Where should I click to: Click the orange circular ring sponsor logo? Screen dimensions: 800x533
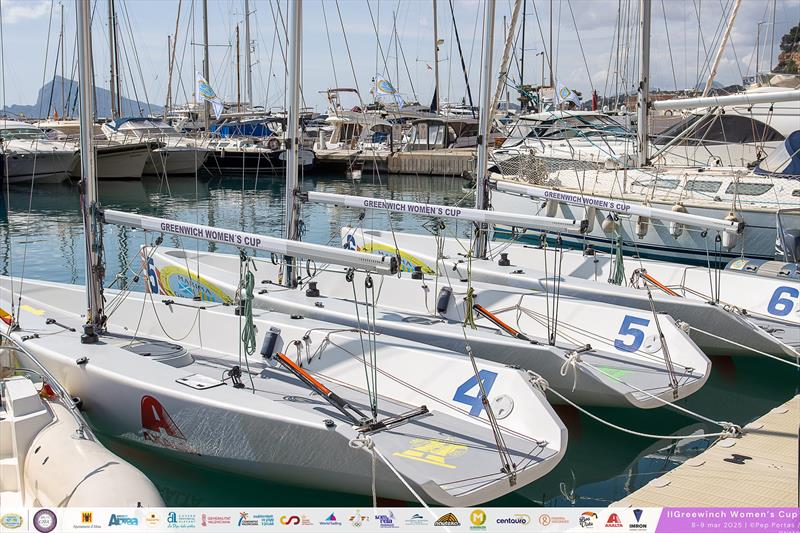554,520
